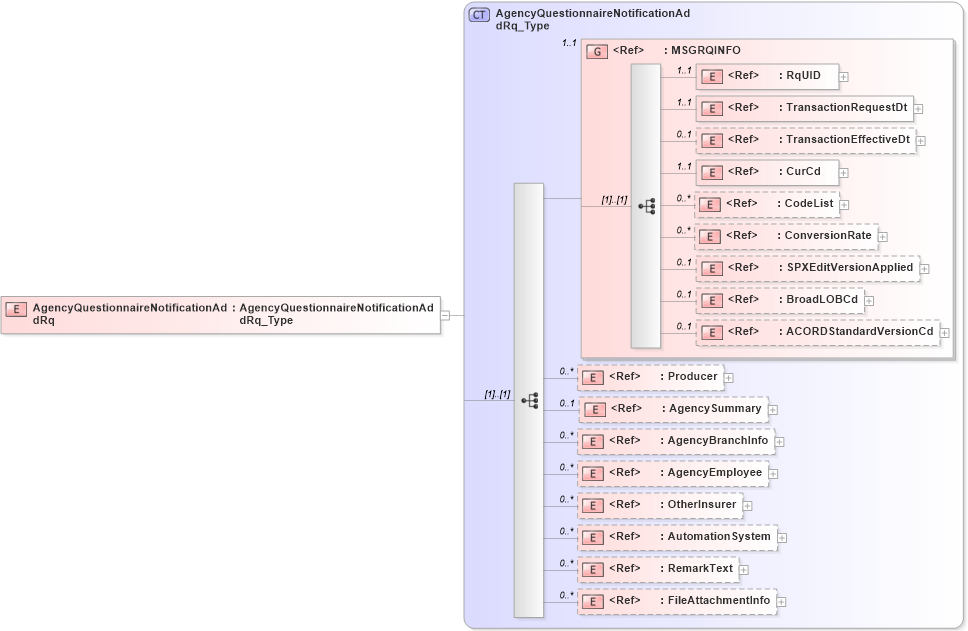Click the E icon of the CurCd element

pos(710,172)
